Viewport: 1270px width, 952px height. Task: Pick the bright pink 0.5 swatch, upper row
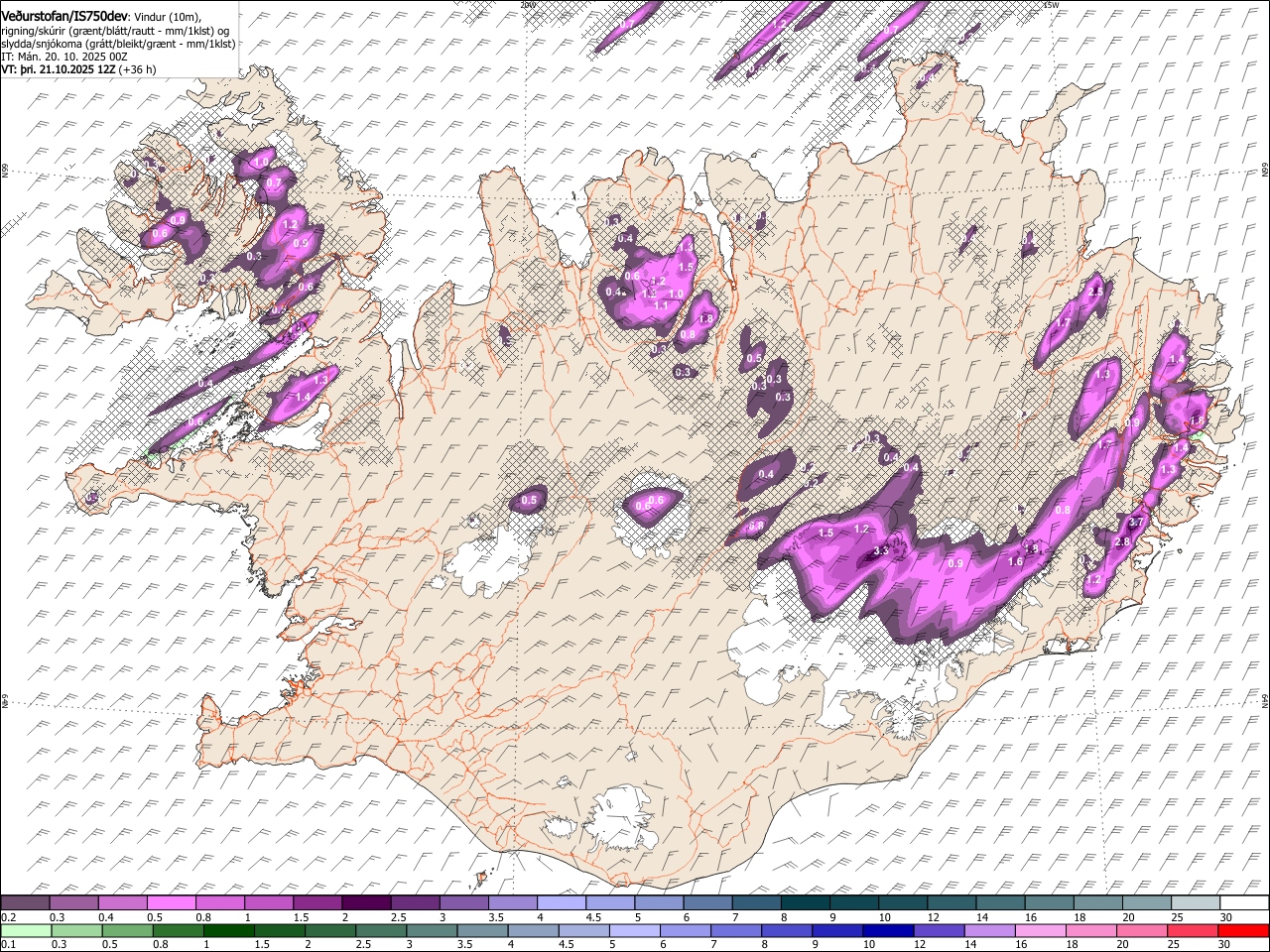pos(172,903)
